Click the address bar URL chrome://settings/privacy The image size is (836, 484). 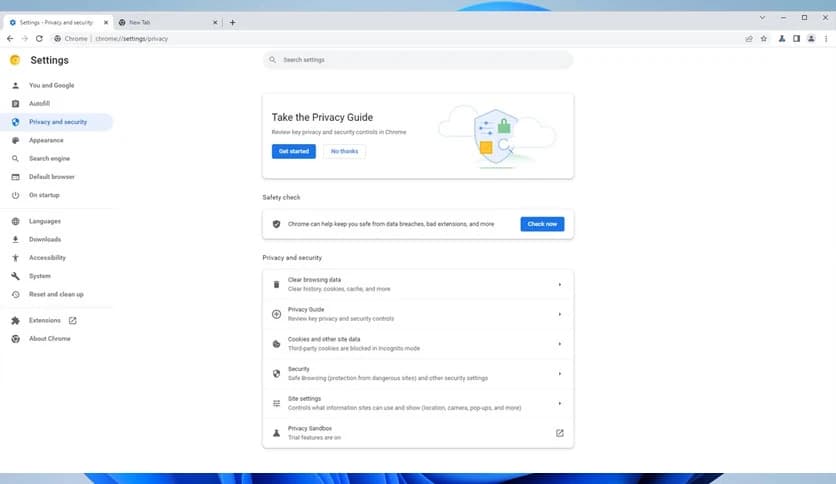(x=132, y=38)
